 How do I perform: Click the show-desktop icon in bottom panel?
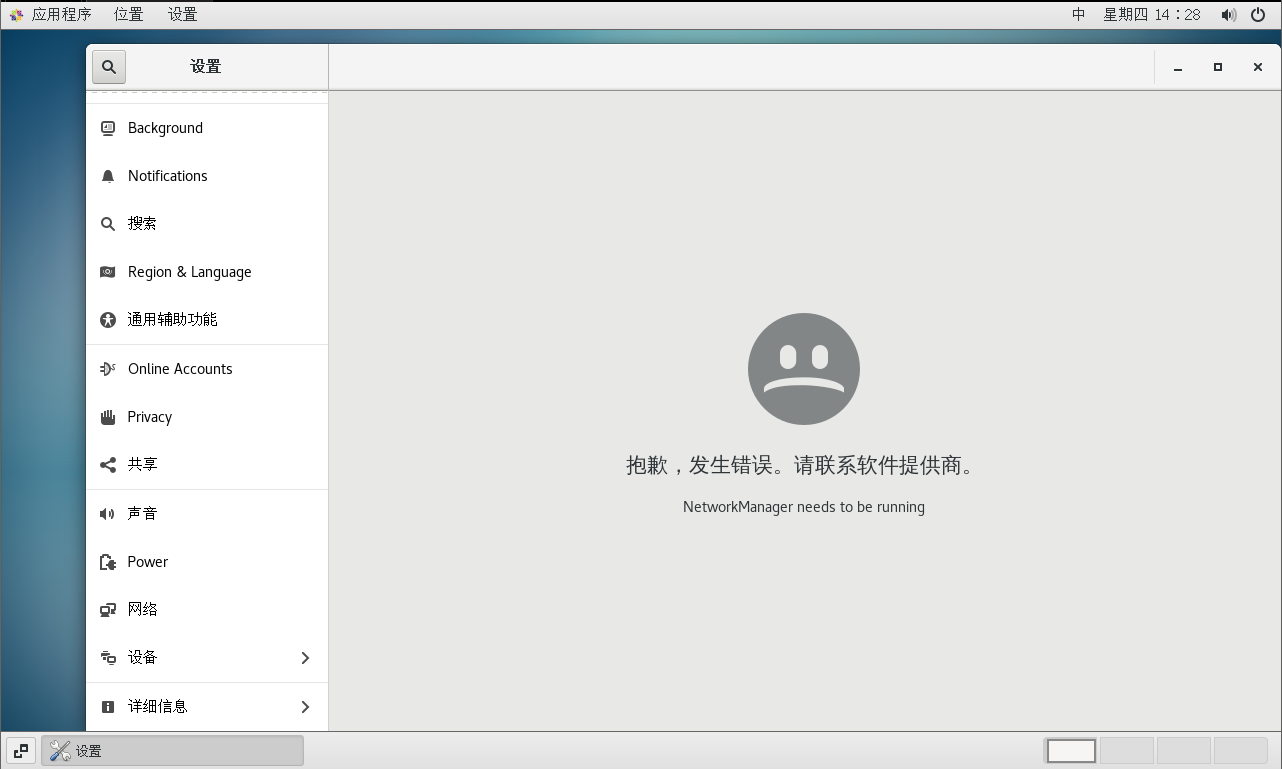point(21,751)
